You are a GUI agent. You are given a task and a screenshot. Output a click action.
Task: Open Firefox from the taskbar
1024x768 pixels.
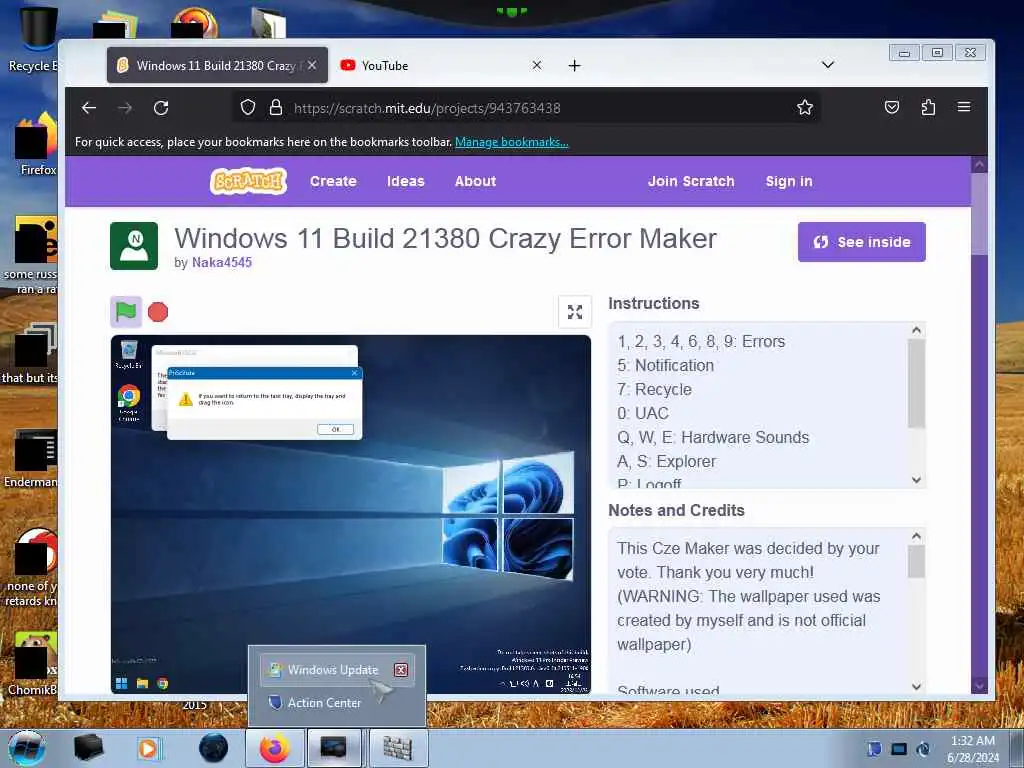point(274,748)
